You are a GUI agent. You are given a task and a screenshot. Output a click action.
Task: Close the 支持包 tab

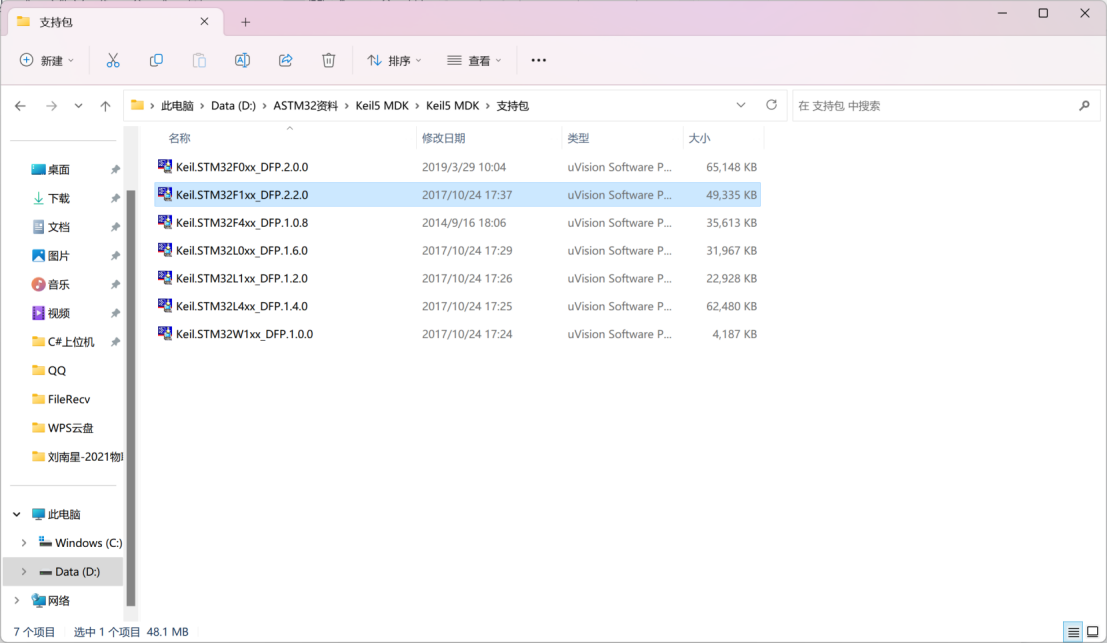coord(205,22)
